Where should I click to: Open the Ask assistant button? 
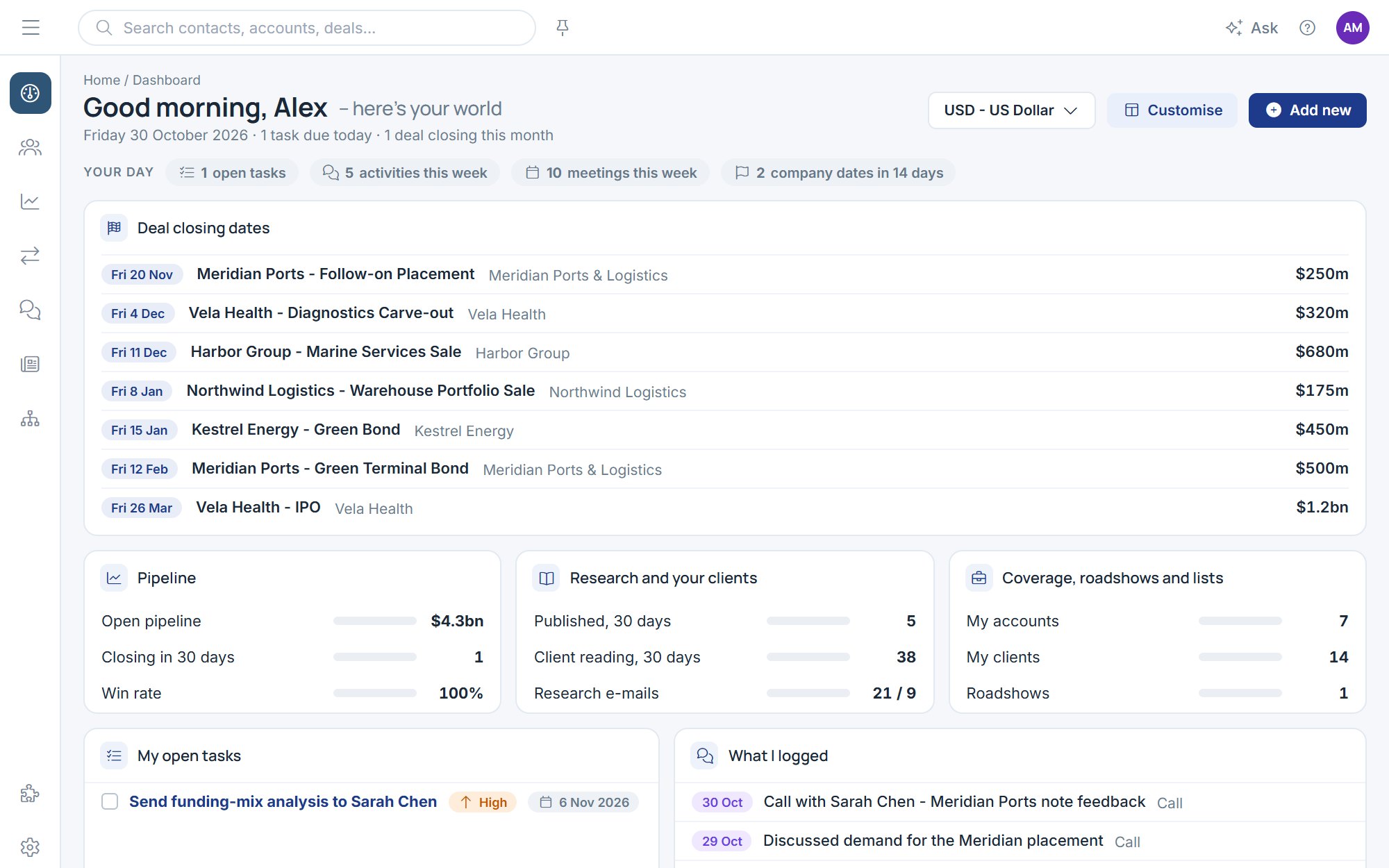pos(1251,28)
